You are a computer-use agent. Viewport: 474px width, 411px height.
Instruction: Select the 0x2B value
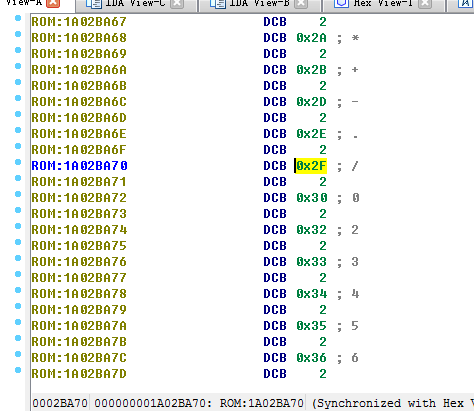tap(311, 70)
